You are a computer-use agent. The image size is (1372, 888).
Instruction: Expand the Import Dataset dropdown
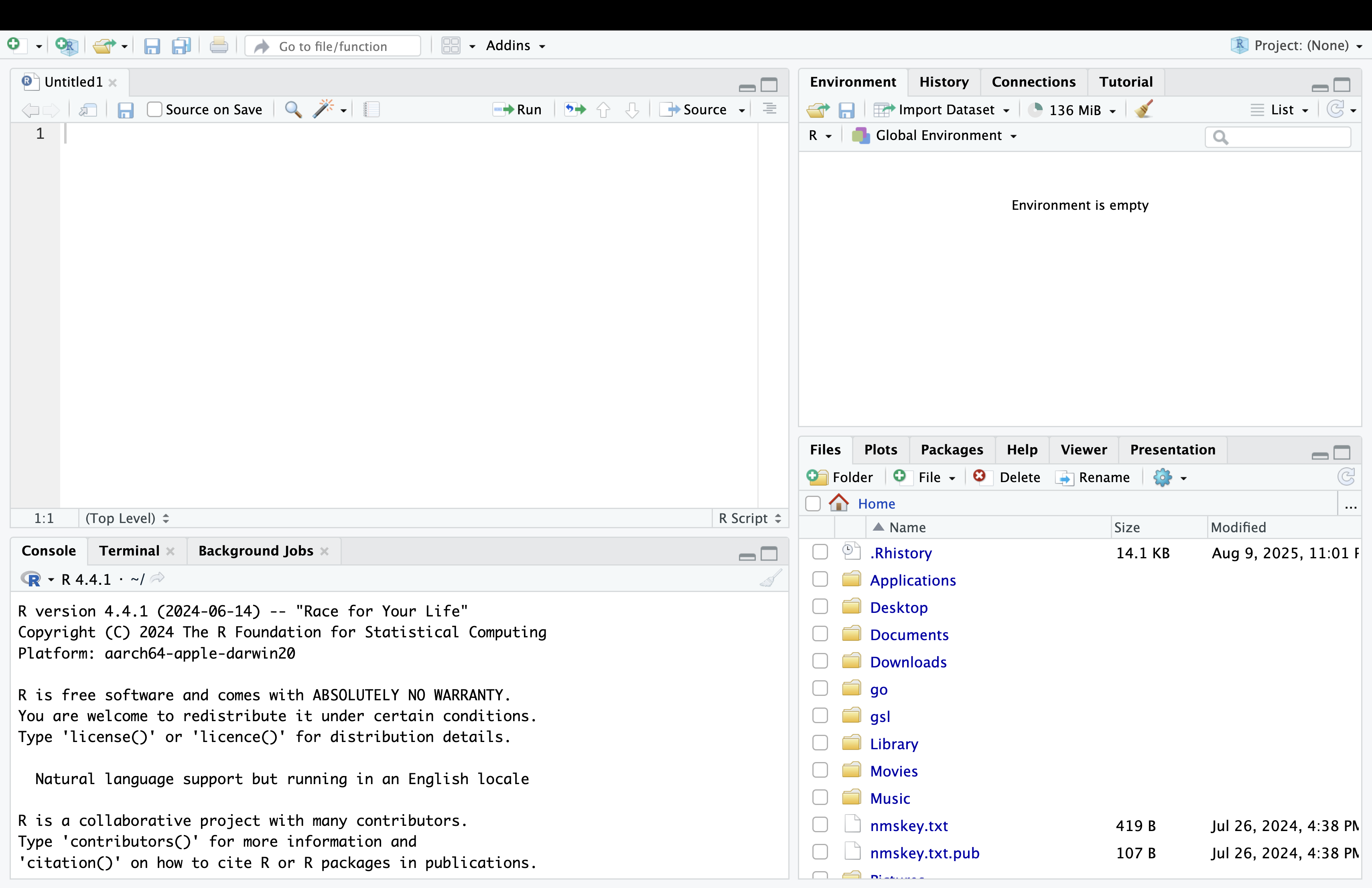coord(942,109)
